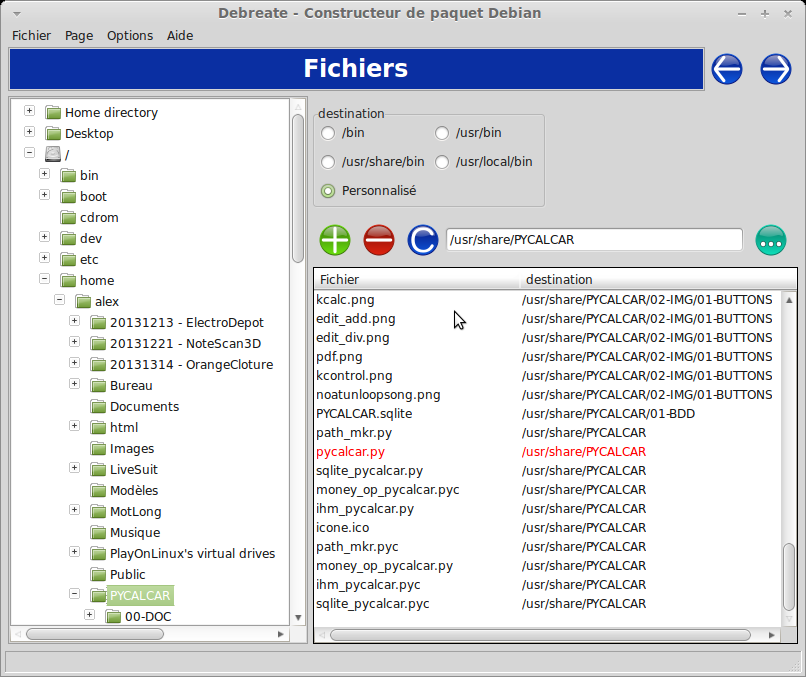Go to next page with right arrow
The width and height of the screenshot is (806, 677).
point(776,69)
